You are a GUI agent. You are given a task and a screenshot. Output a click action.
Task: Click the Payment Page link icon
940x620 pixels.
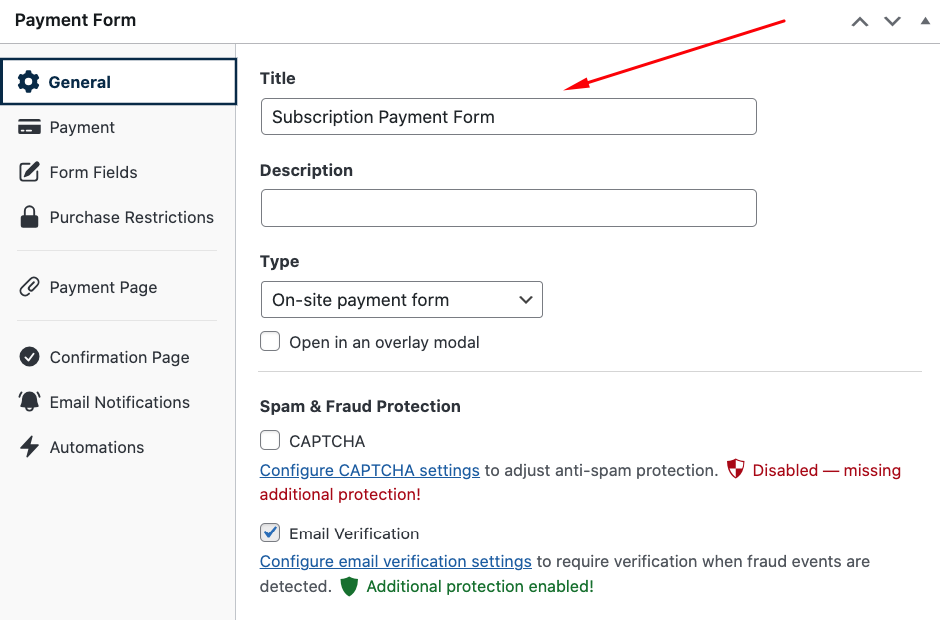click(30, 287)
